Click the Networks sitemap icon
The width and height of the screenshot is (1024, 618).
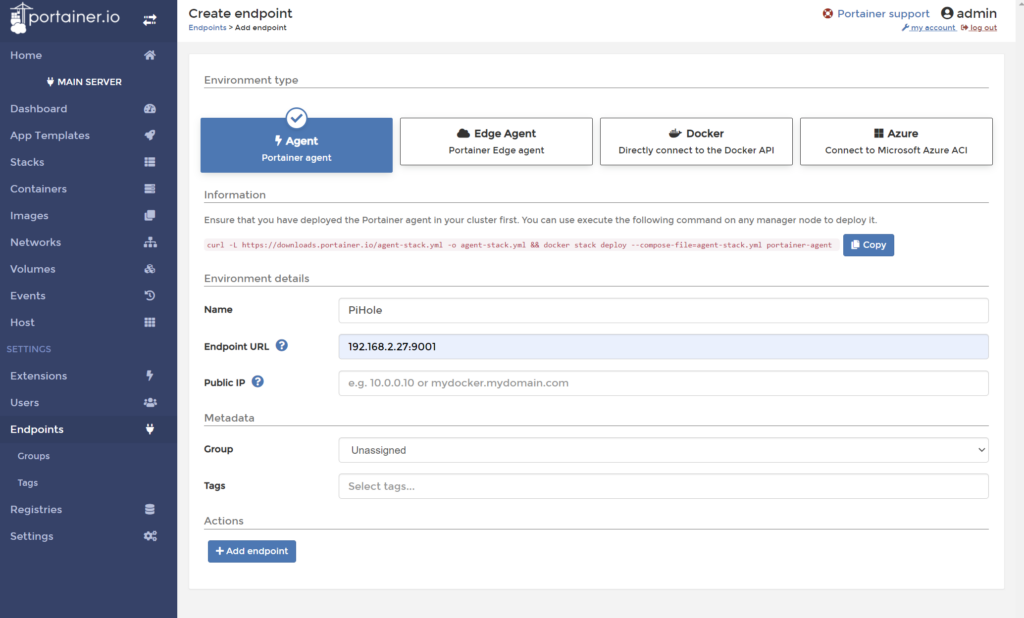(150, 242)
